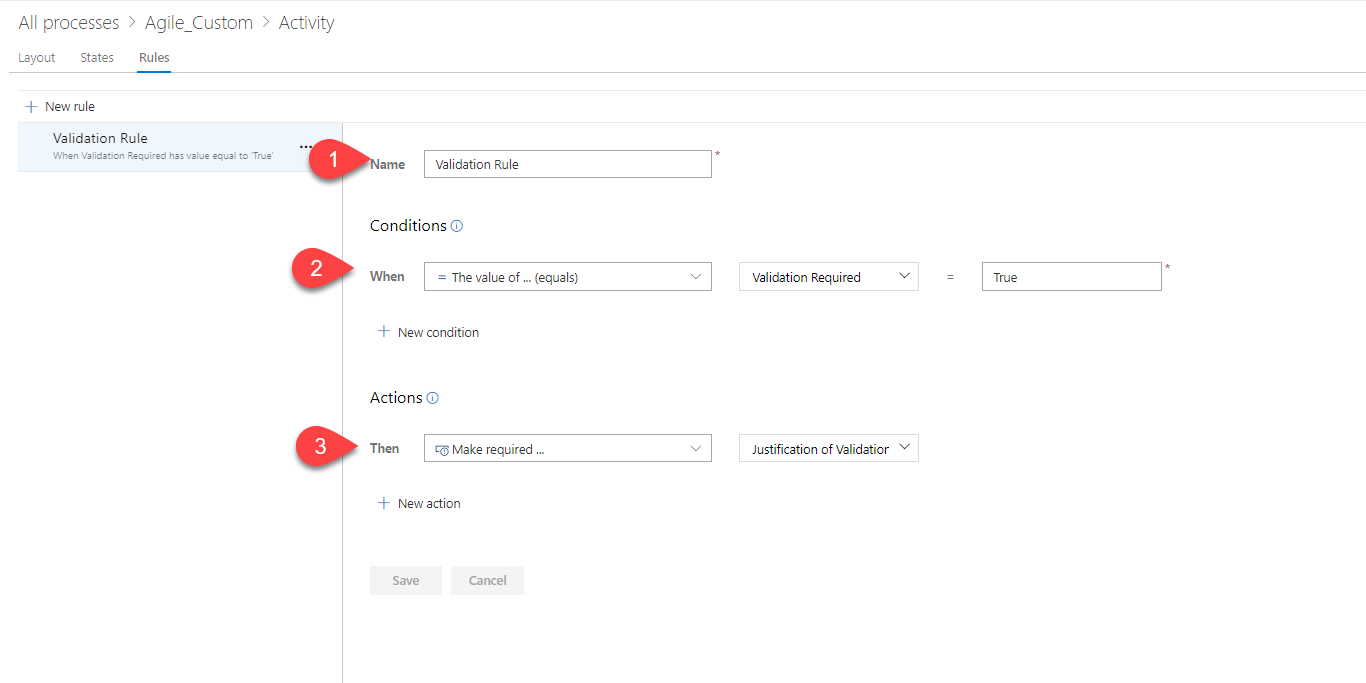Click the rule Name text field

567,164
